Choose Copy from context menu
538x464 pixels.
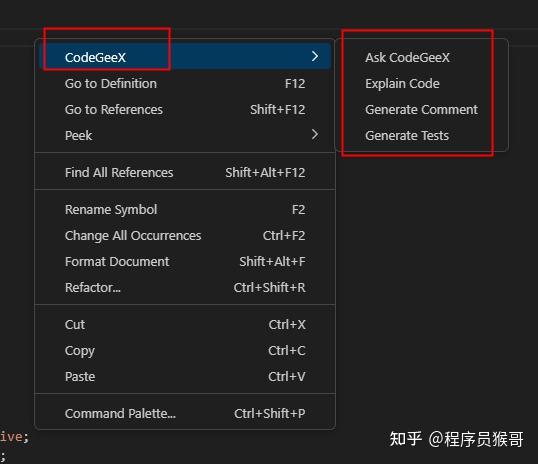pyautogui.click(x=185, y=350)
